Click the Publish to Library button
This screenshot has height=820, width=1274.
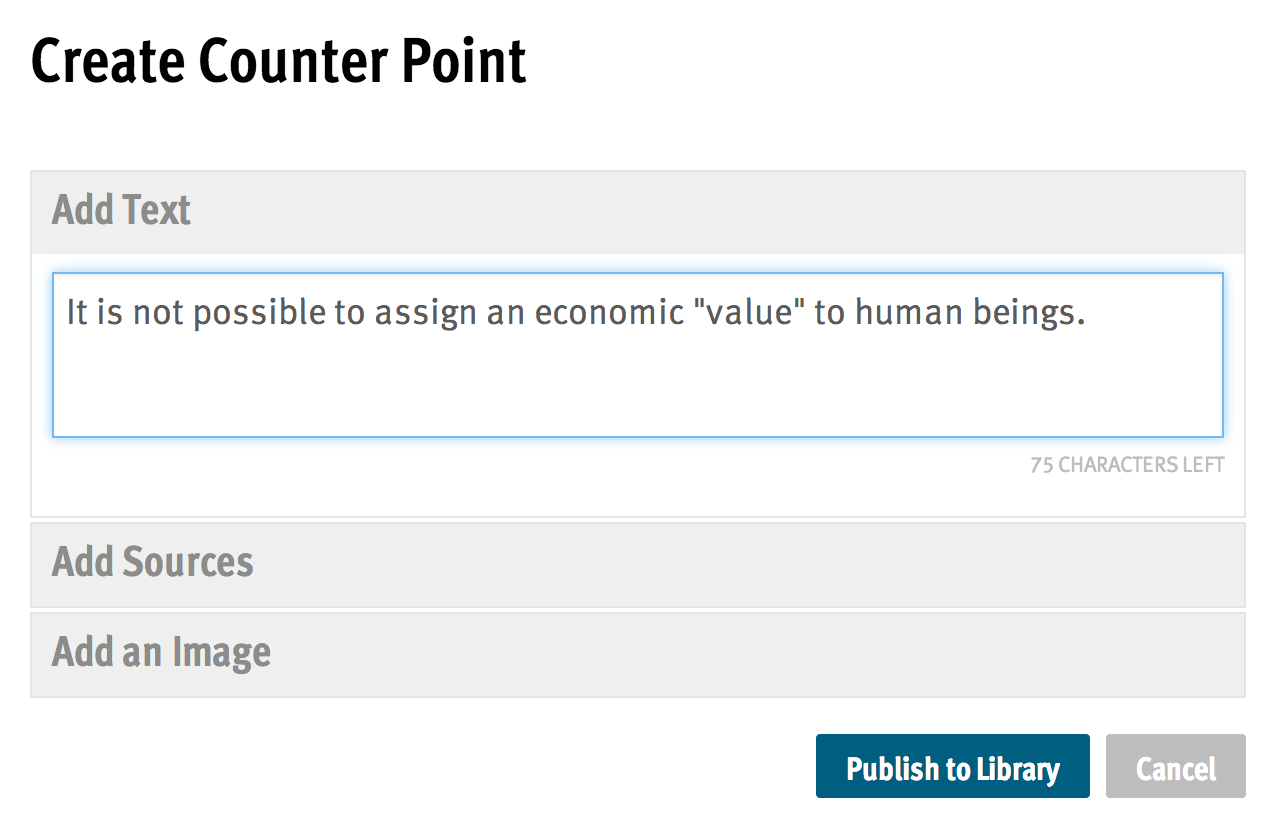coord(952,767)
